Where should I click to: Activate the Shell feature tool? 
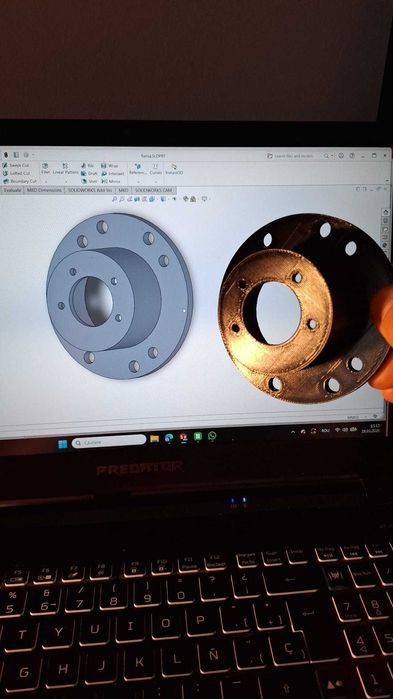pos(89,181)
